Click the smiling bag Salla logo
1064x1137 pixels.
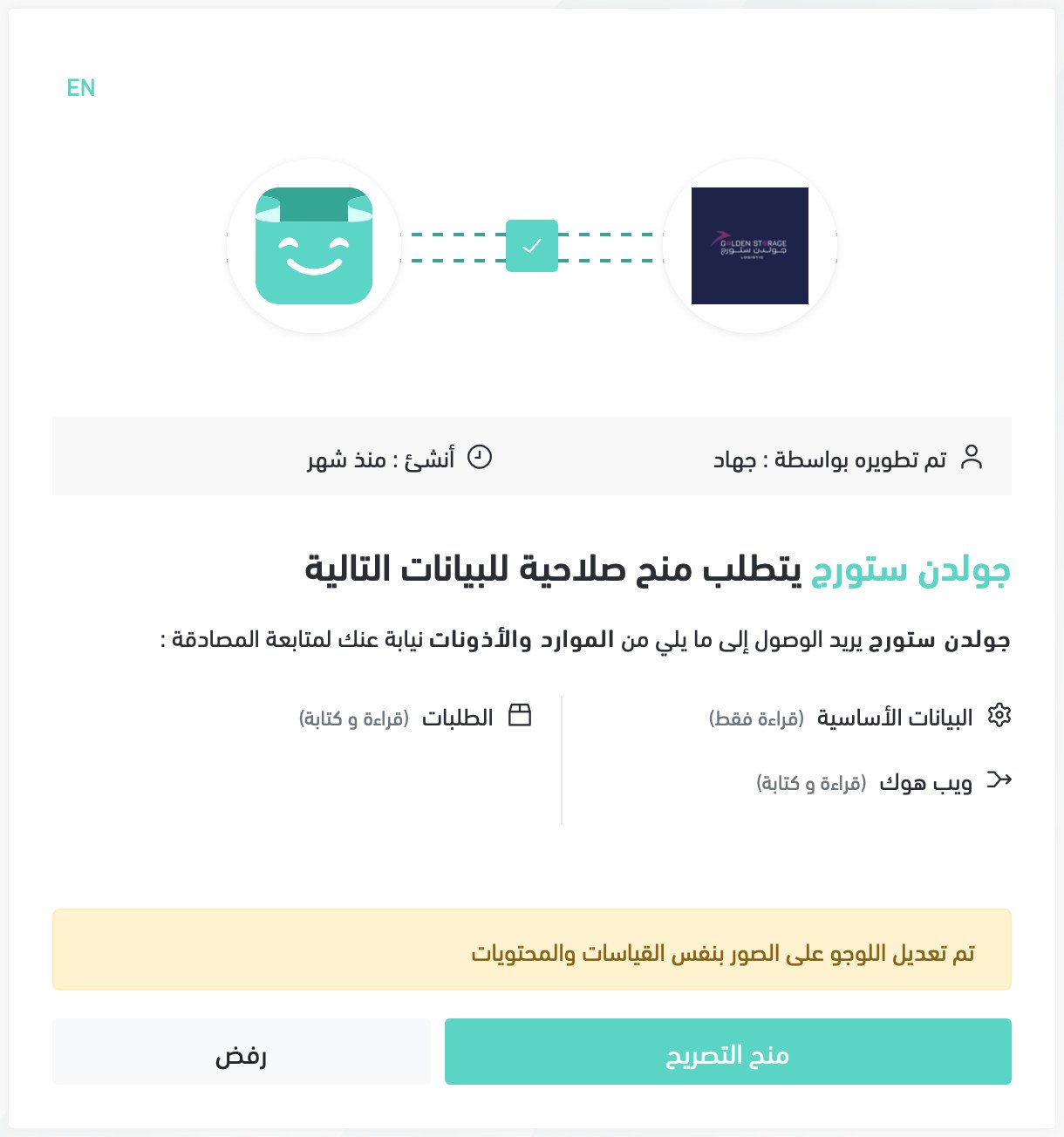click(x=314, y=246)
